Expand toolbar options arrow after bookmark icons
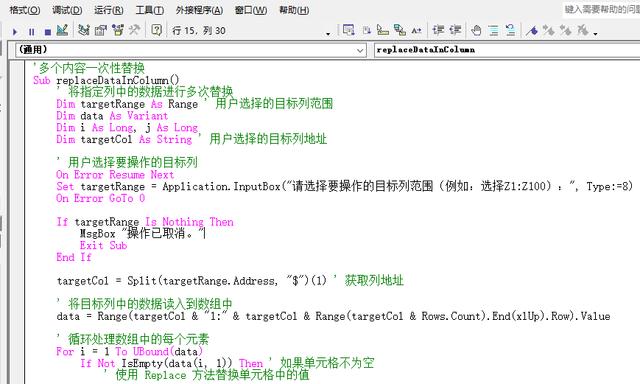 (x=596, y=33)
